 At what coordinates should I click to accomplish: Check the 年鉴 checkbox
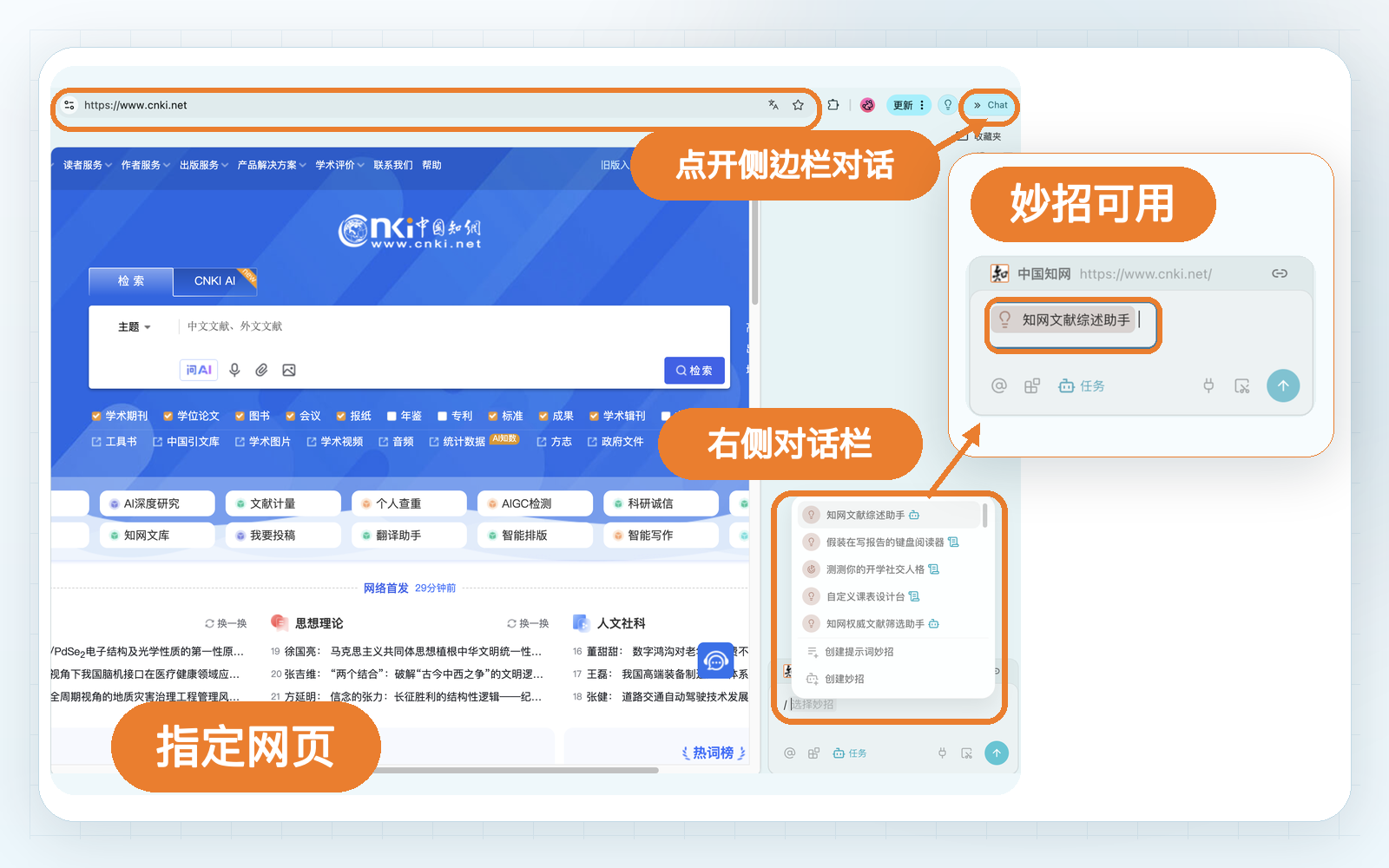click(x=392, y=416)
